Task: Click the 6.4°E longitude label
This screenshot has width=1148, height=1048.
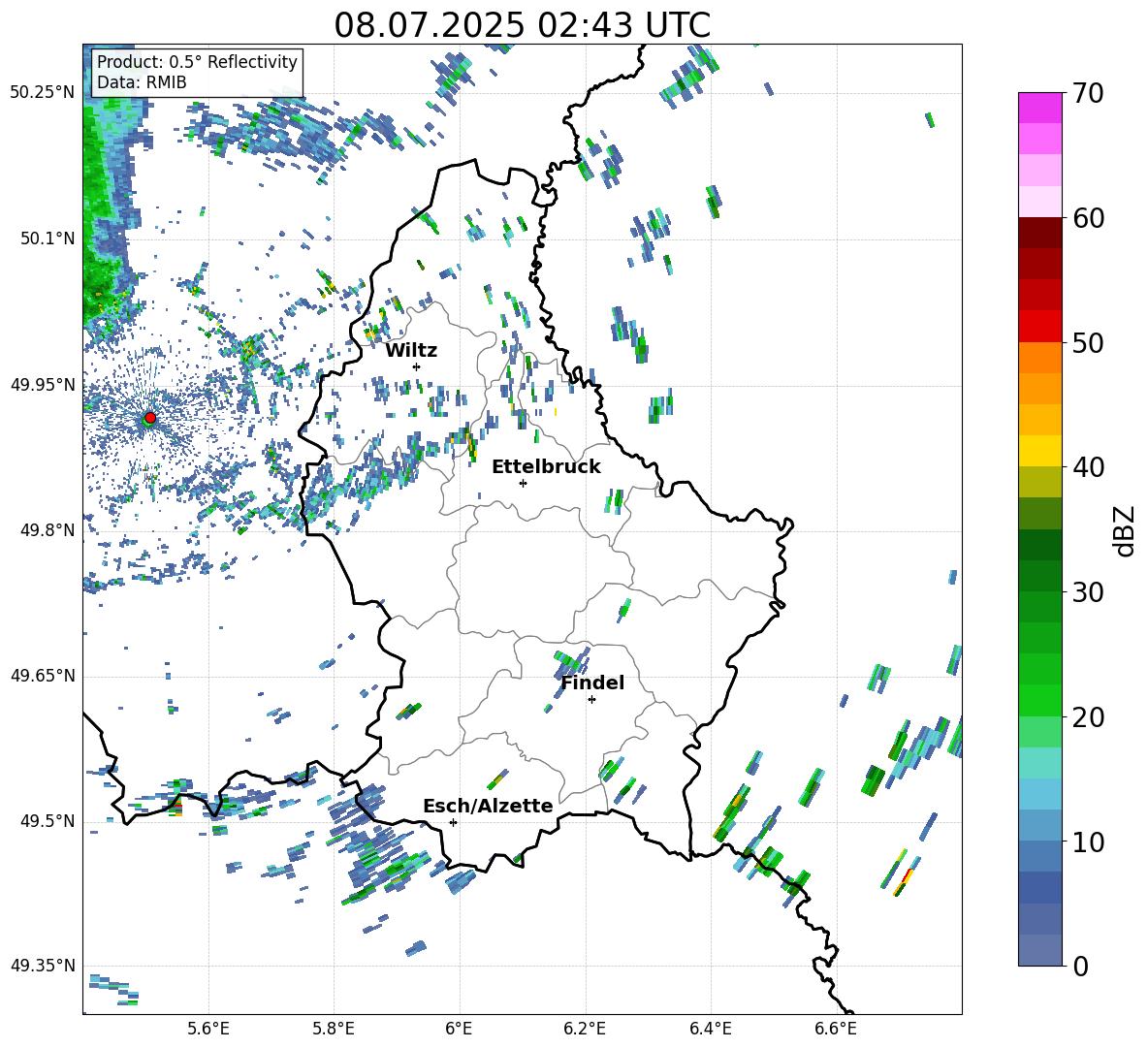Action: (710, 1029)
